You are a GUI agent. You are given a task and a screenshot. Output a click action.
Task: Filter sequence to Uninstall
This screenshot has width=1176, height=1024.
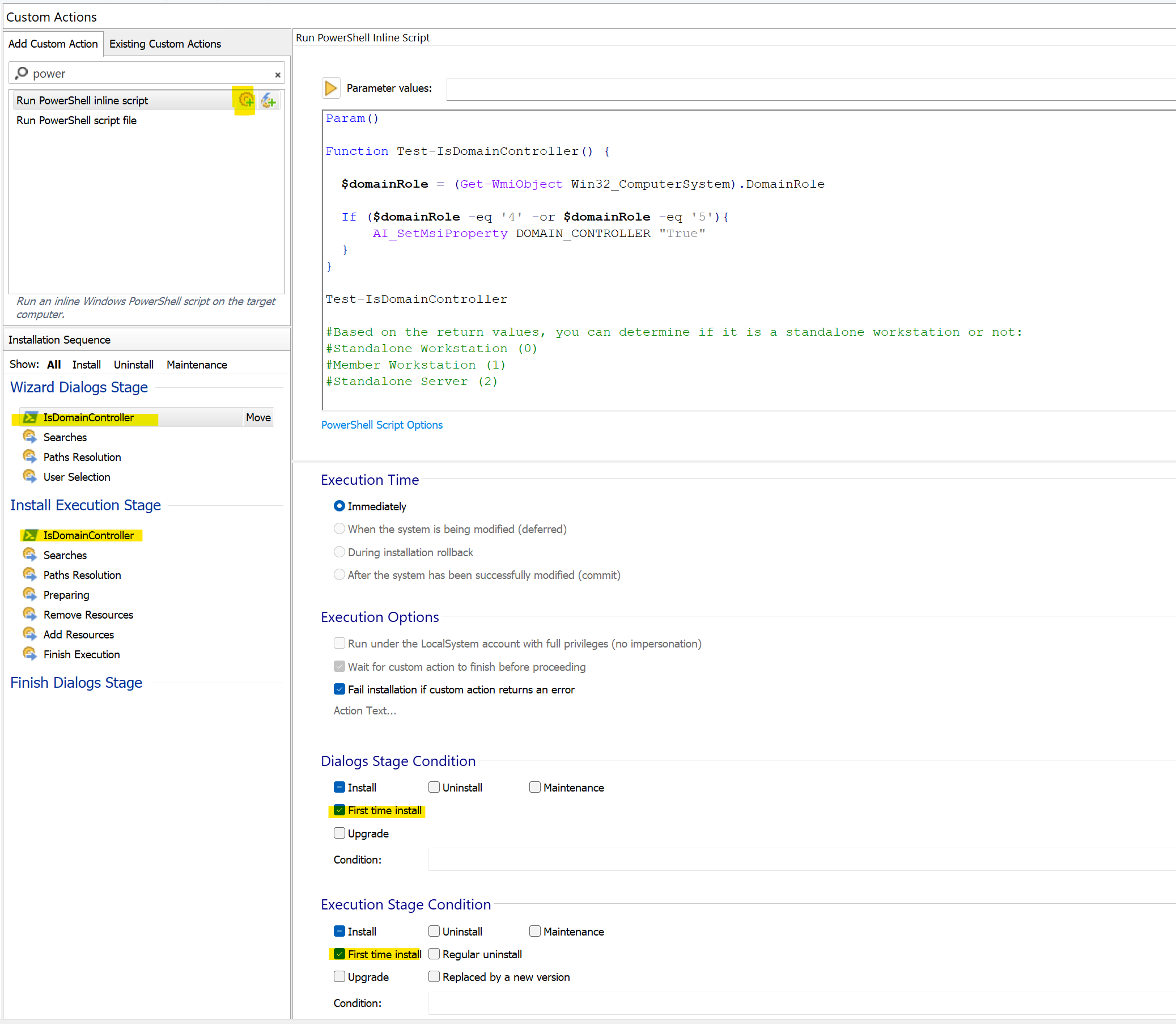tap(134, 365)
